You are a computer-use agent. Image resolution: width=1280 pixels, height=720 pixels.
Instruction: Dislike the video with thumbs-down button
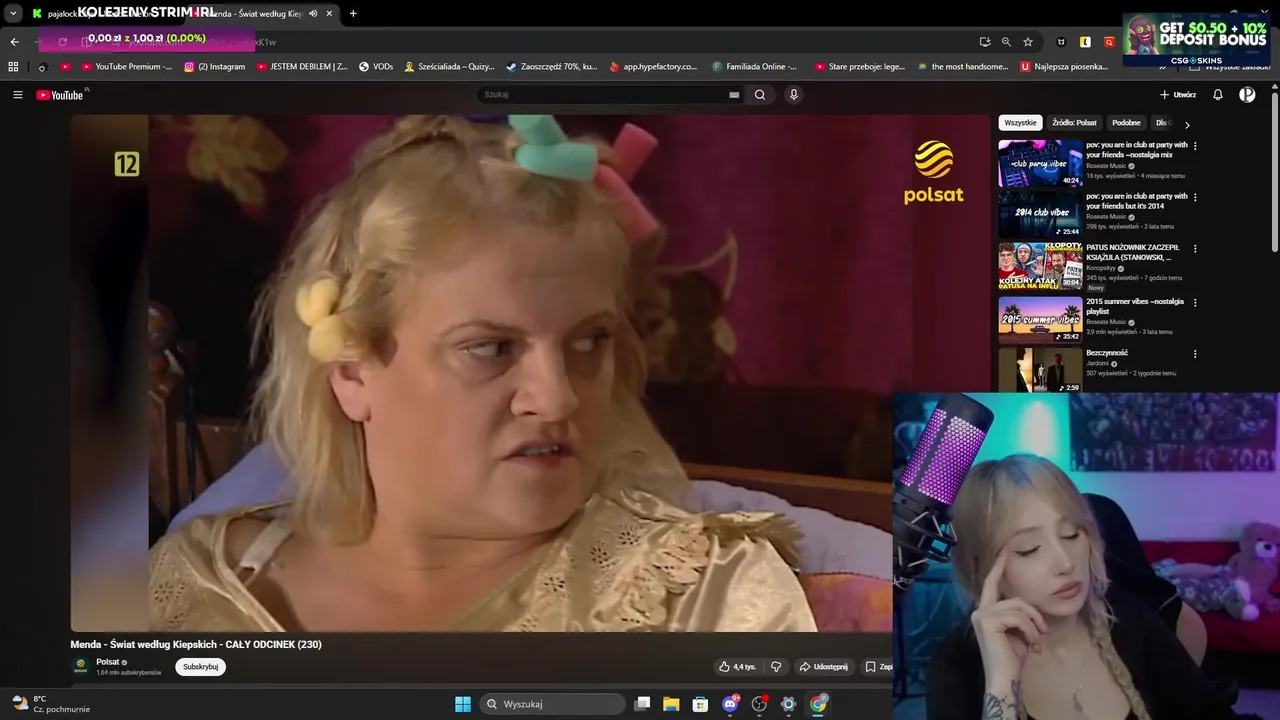776,667
